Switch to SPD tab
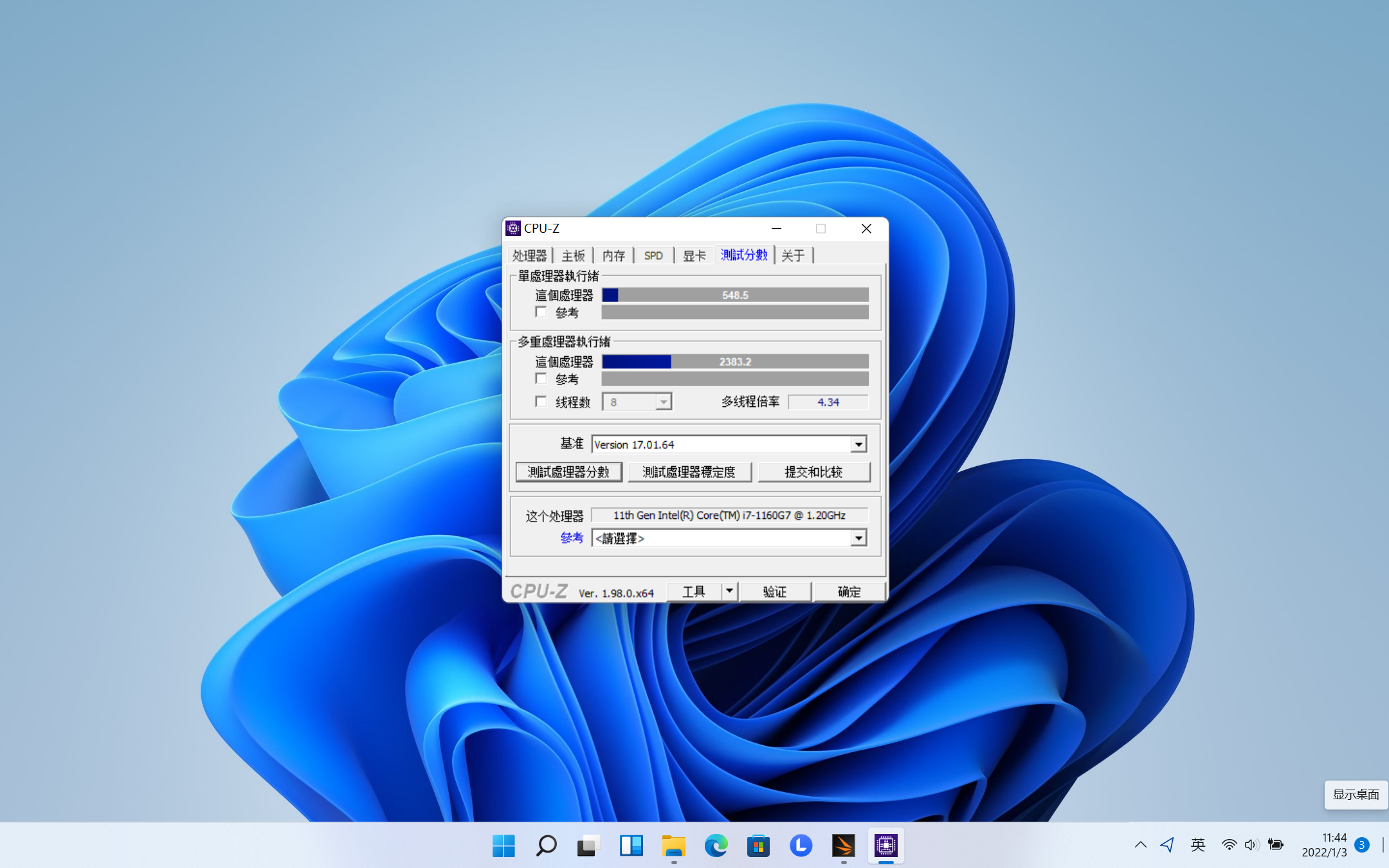1389x868 pixels. (x=653, y=256)
